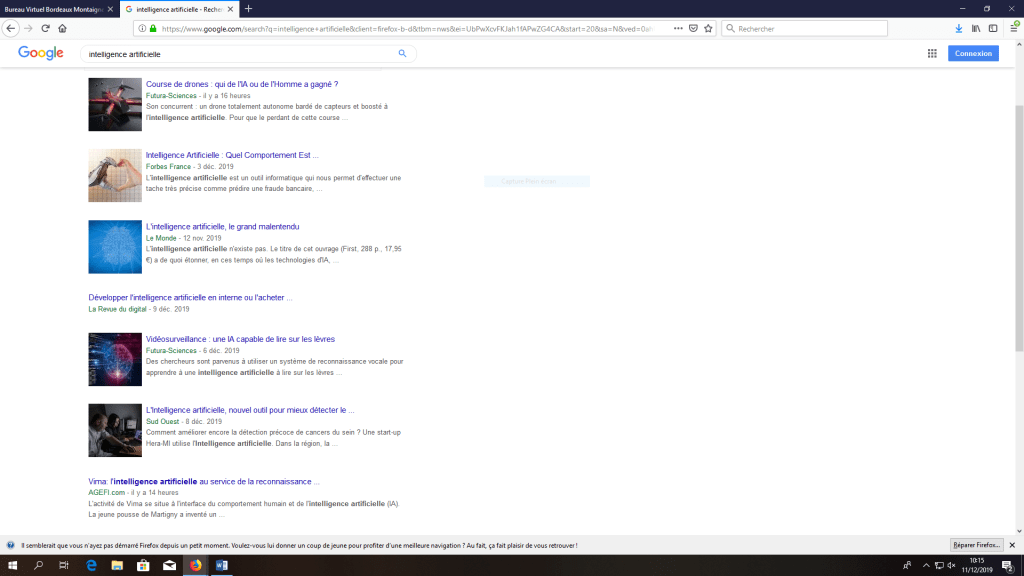Viewport: 1024px width, 576px height.
Task: Click the Google search magnifier icon
Action: pos(403,54)
